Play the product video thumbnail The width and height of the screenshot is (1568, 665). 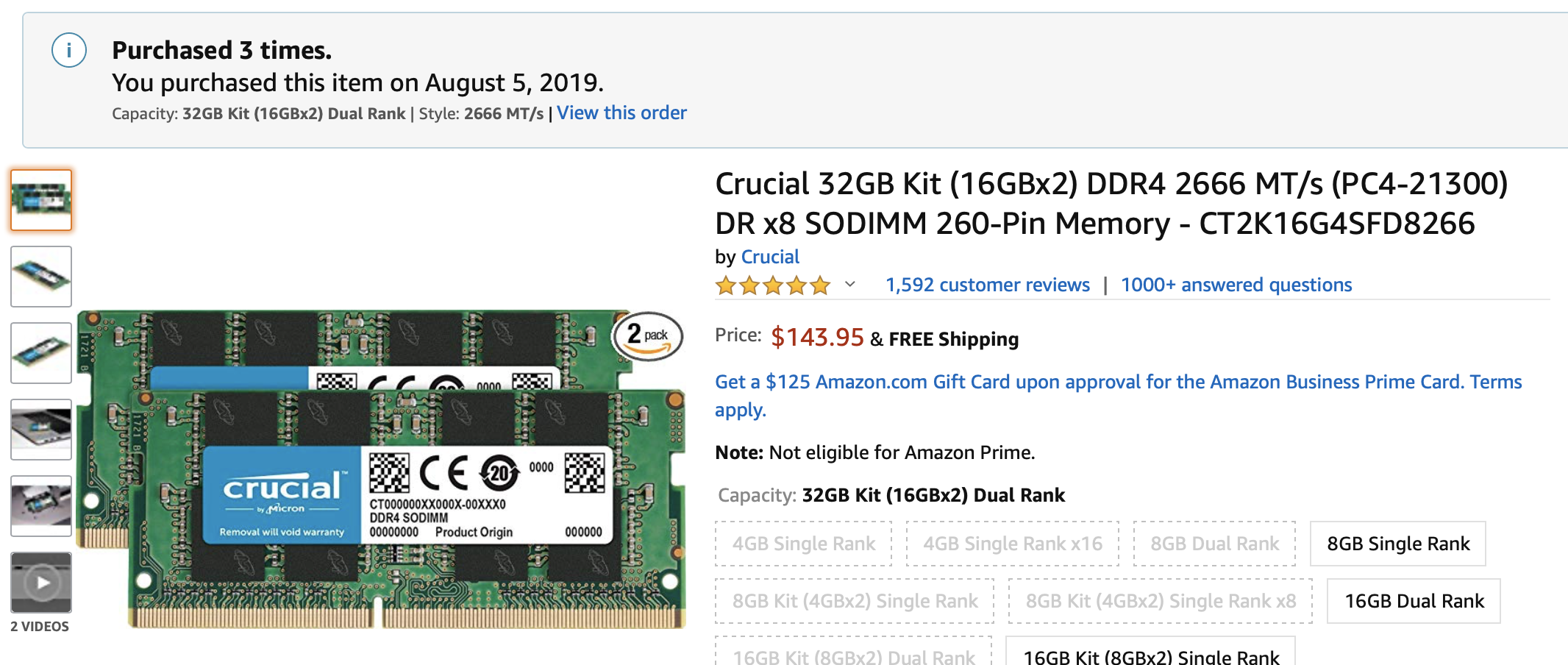[41, 583]
